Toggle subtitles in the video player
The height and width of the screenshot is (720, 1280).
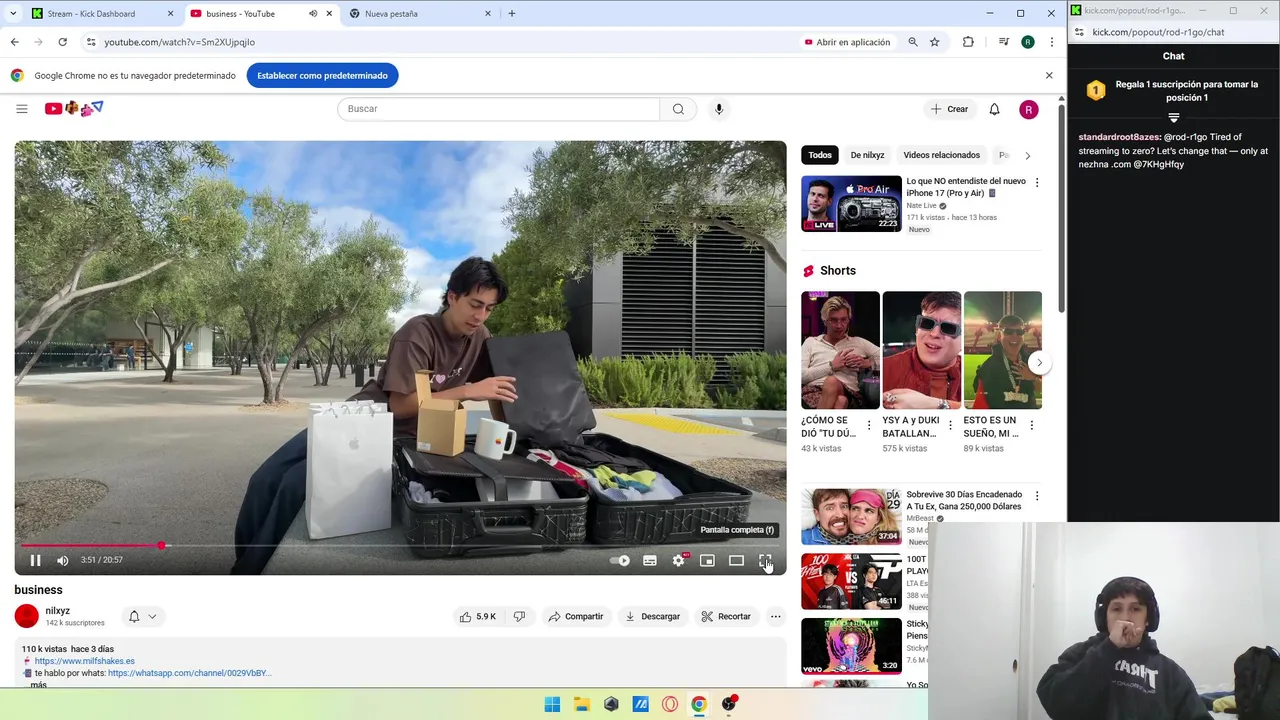(x=650, y=560)
